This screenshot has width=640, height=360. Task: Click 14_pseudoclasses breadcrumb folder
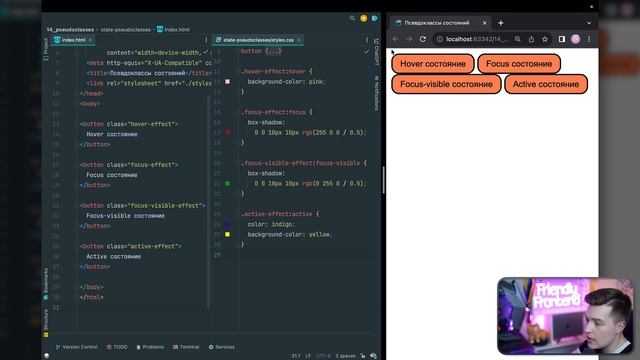(70, 29)
